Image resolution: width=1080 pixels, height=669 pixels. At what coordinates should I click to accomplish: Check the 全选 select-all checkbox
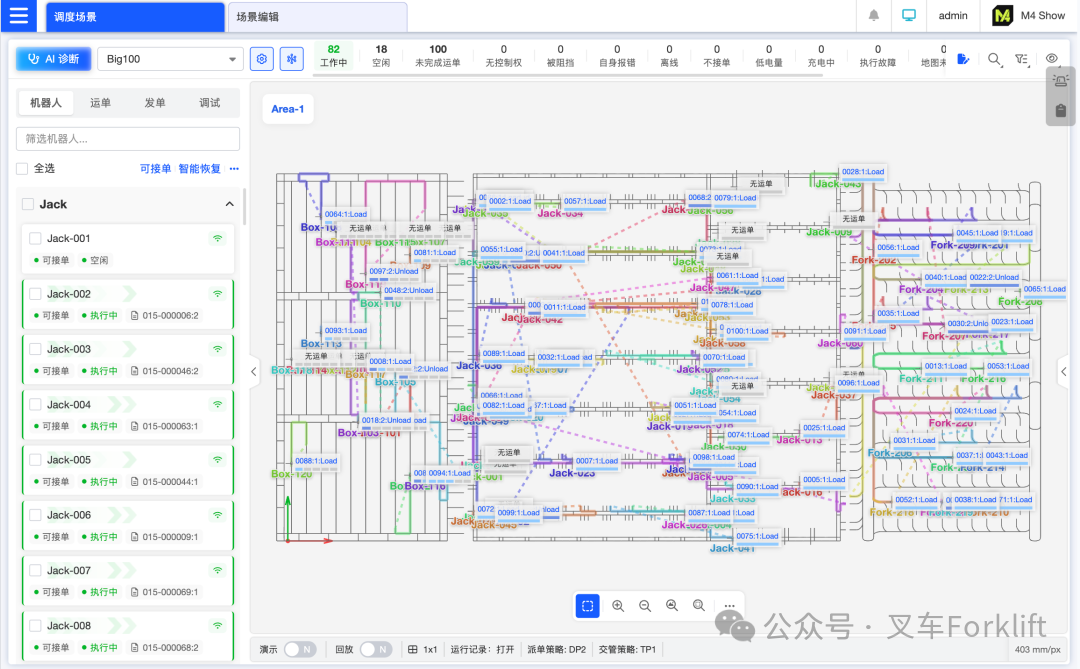pos(22,168)
